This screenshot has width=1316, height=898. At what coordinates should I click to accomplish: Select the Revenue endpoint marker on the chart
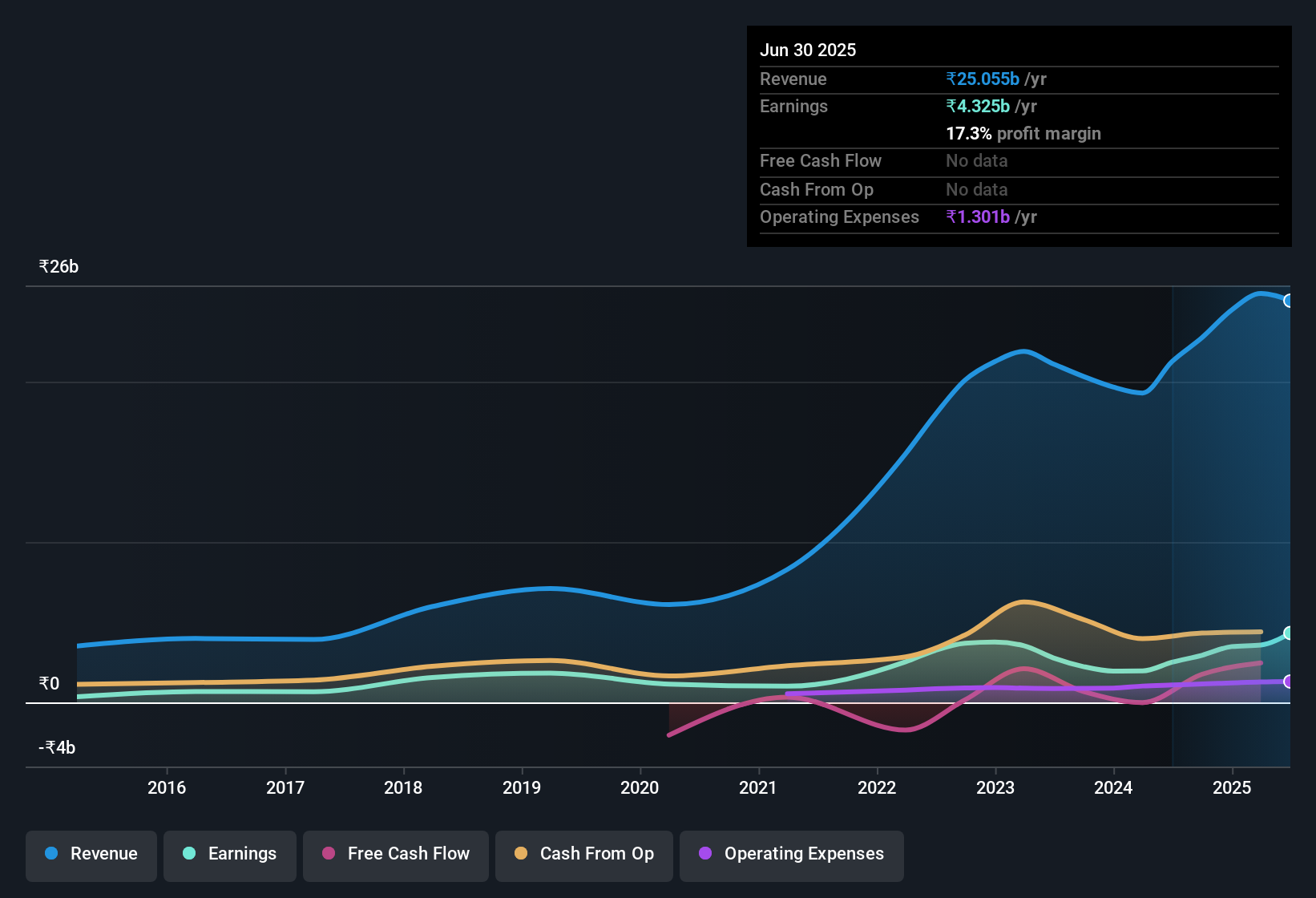1290,301
